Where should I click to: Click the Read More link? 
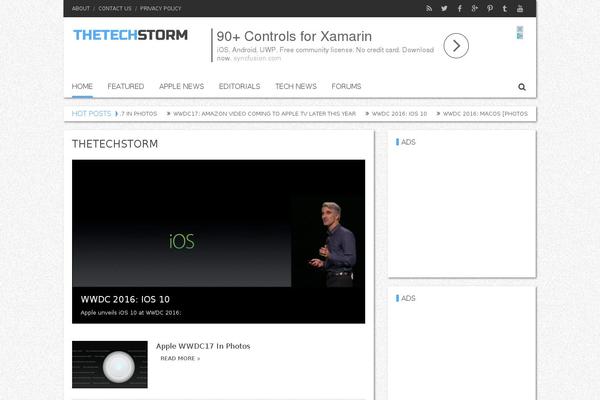click(x=180, y=358)
